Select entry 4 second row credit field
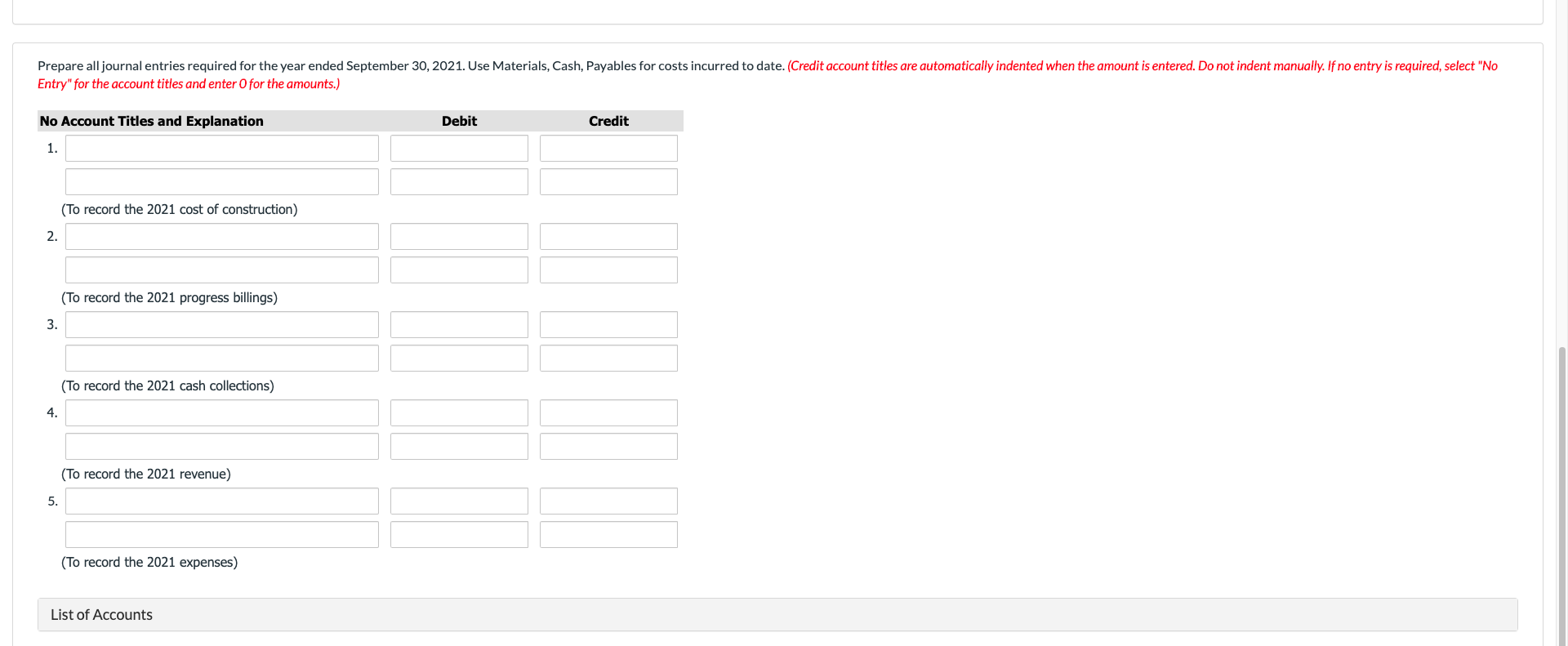Image resolution: width=1568 pixels, height=646 pixels. (608, 446)
